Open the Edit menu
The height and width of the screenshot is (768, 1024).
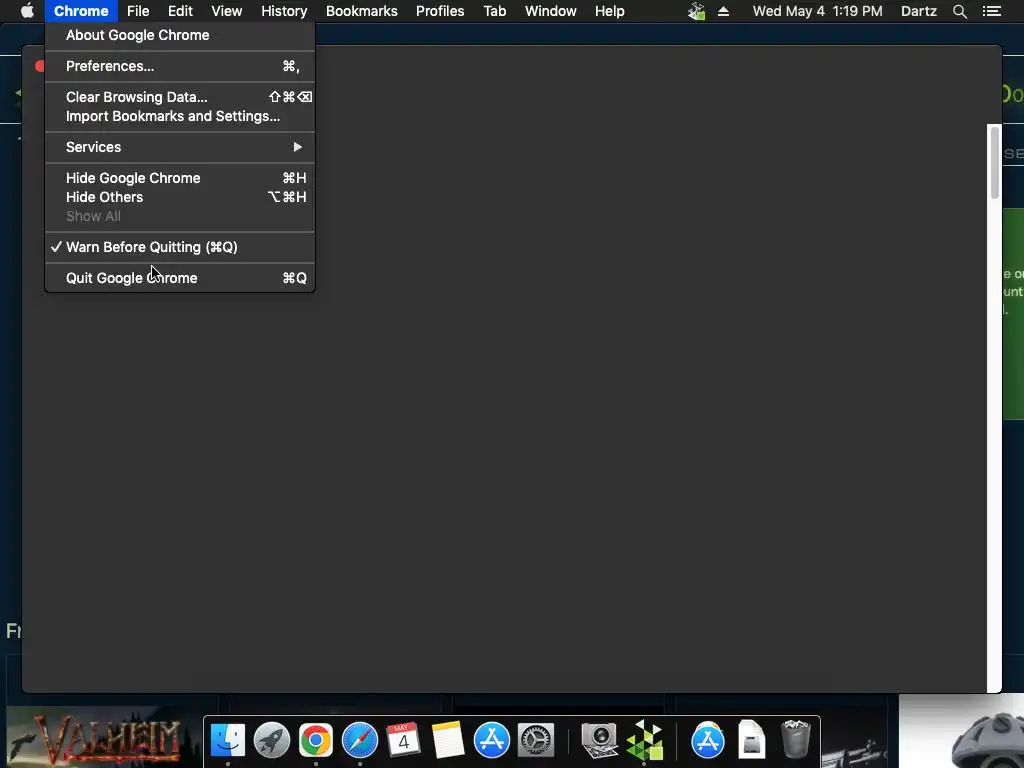pos(180,11)
